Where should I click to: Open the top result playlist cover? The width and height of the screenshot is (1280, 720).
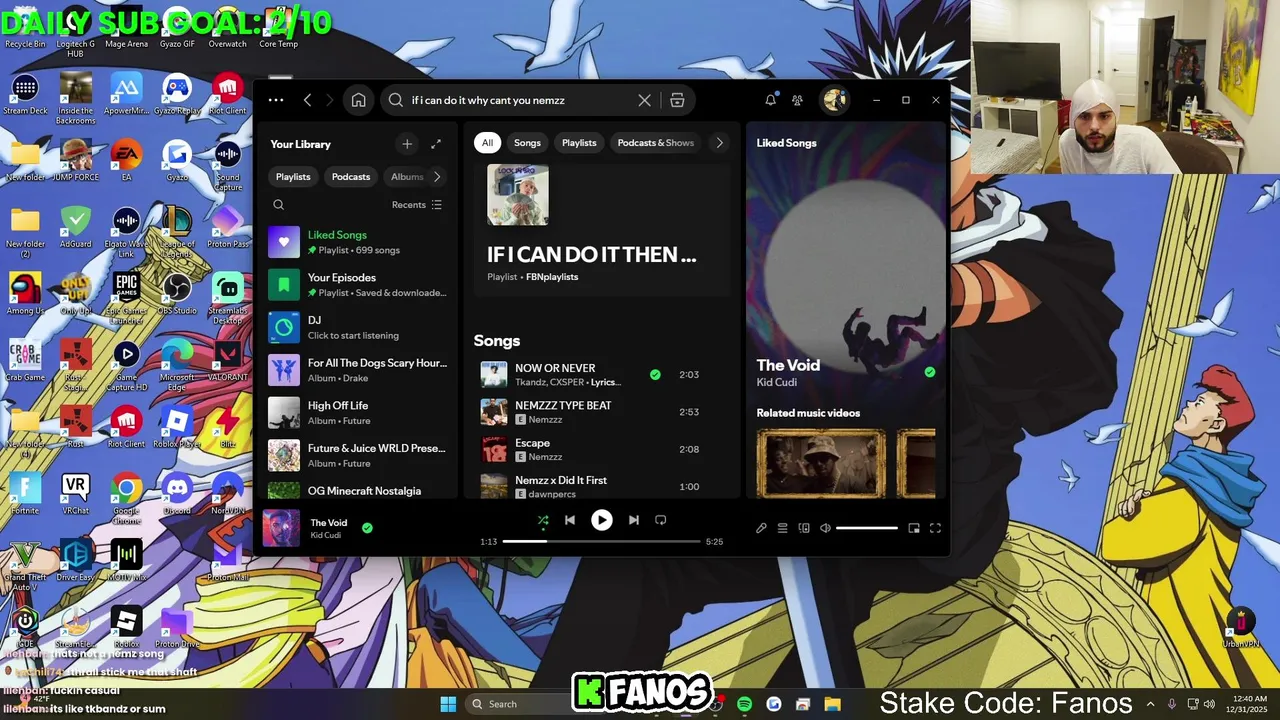point(518,195)
